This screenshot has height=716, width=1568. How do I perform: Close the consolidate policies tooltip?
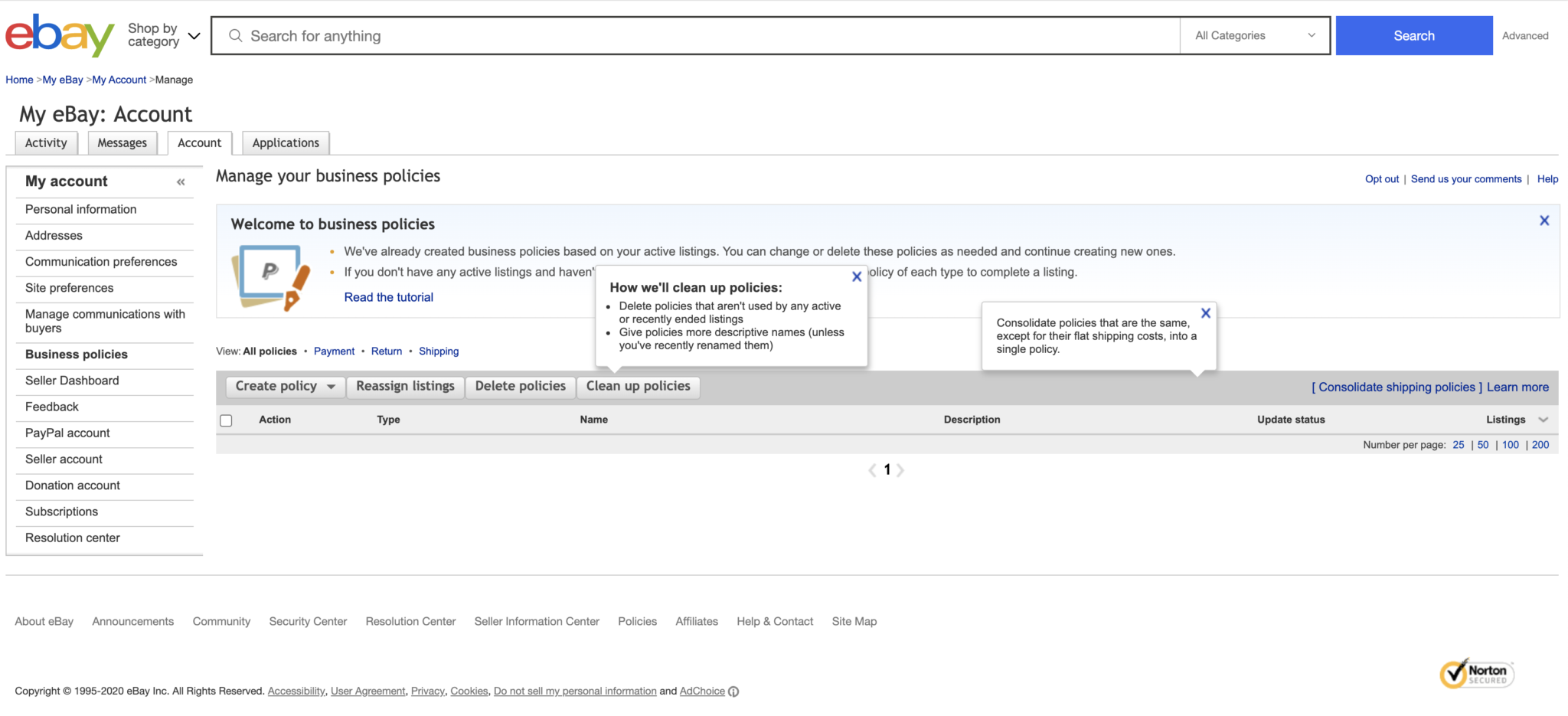1205,313
